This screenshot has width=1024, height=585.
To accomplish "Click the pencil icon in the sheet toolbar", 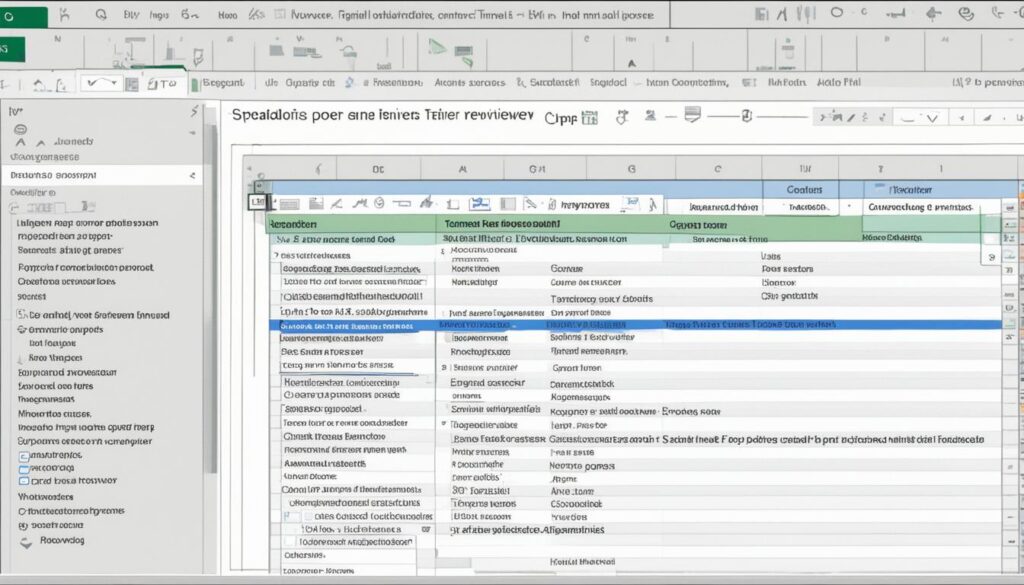I will coord(337,204).
